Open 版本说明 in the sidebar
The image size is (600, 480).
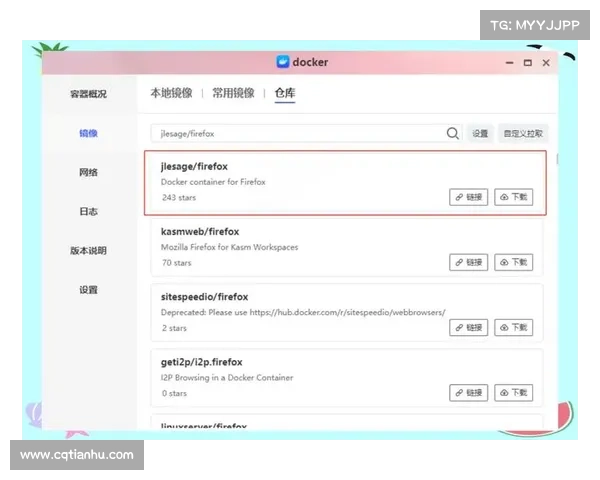pyautogui.click(x=88, y=251)
